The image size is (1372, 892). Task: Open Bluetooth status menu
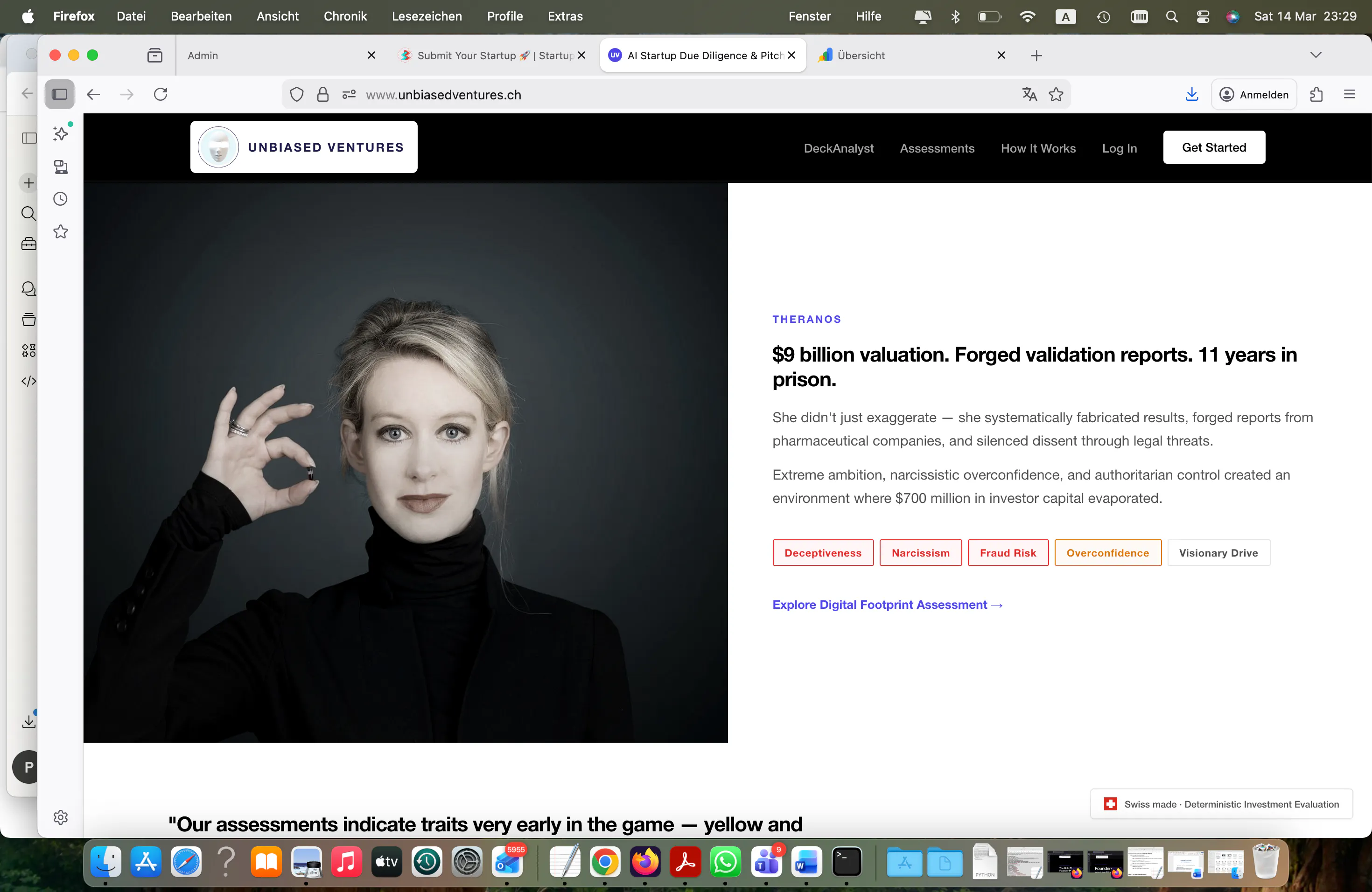[x=955, y=16]
